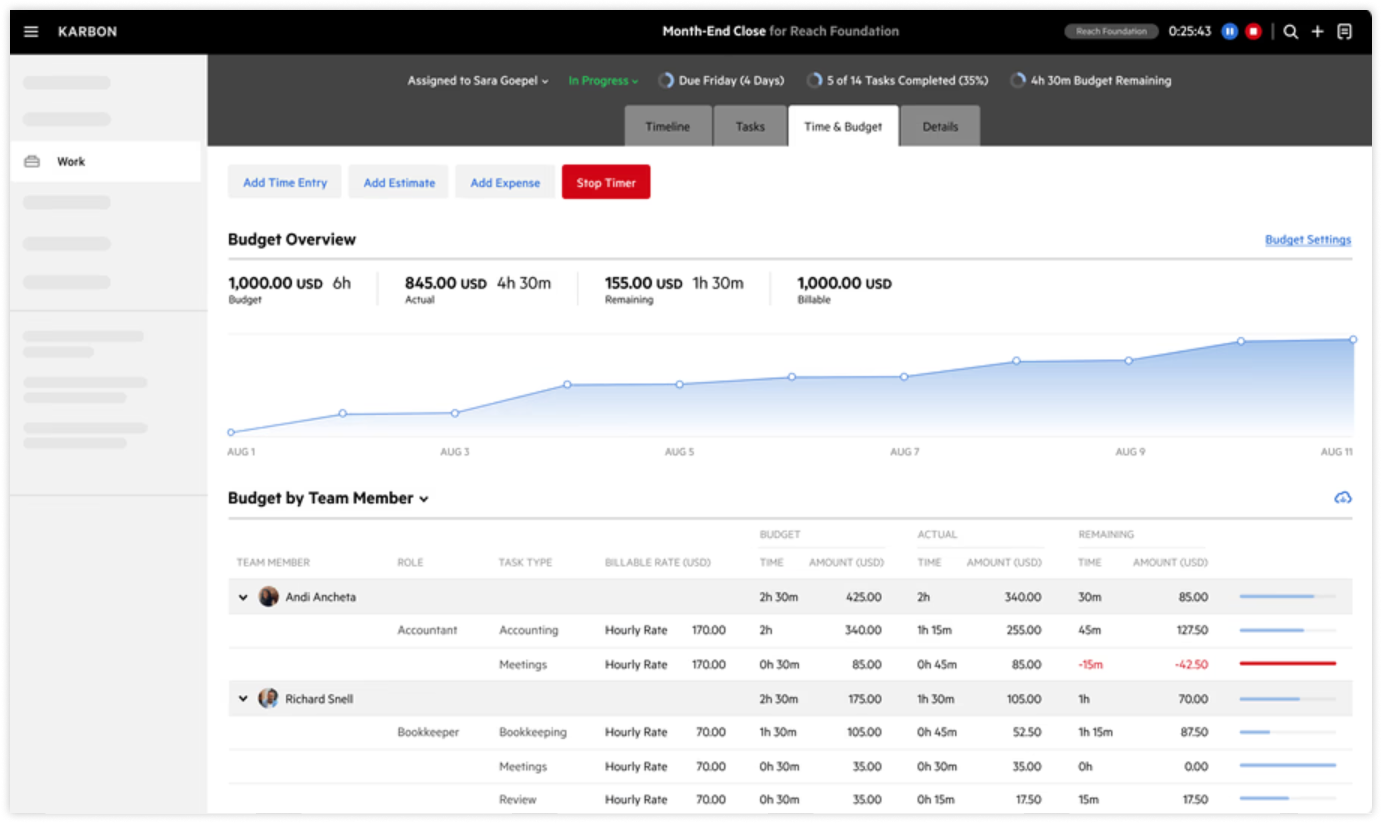Click Add Time Entry button
The image size is (1382, 823).
[285, 182]
